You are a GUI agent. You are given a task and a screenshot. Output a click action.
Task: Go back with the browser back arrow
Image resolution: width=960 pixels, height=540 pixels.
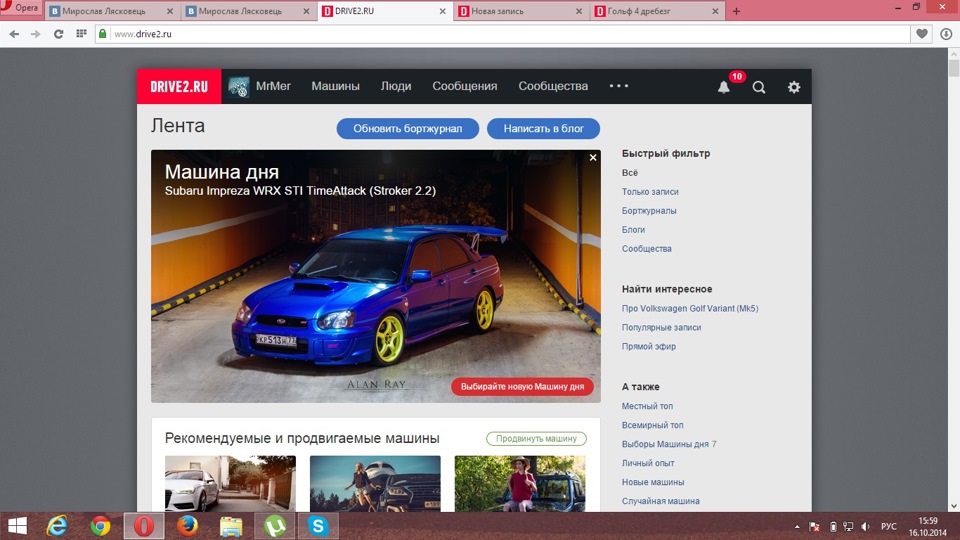point(14,34)
